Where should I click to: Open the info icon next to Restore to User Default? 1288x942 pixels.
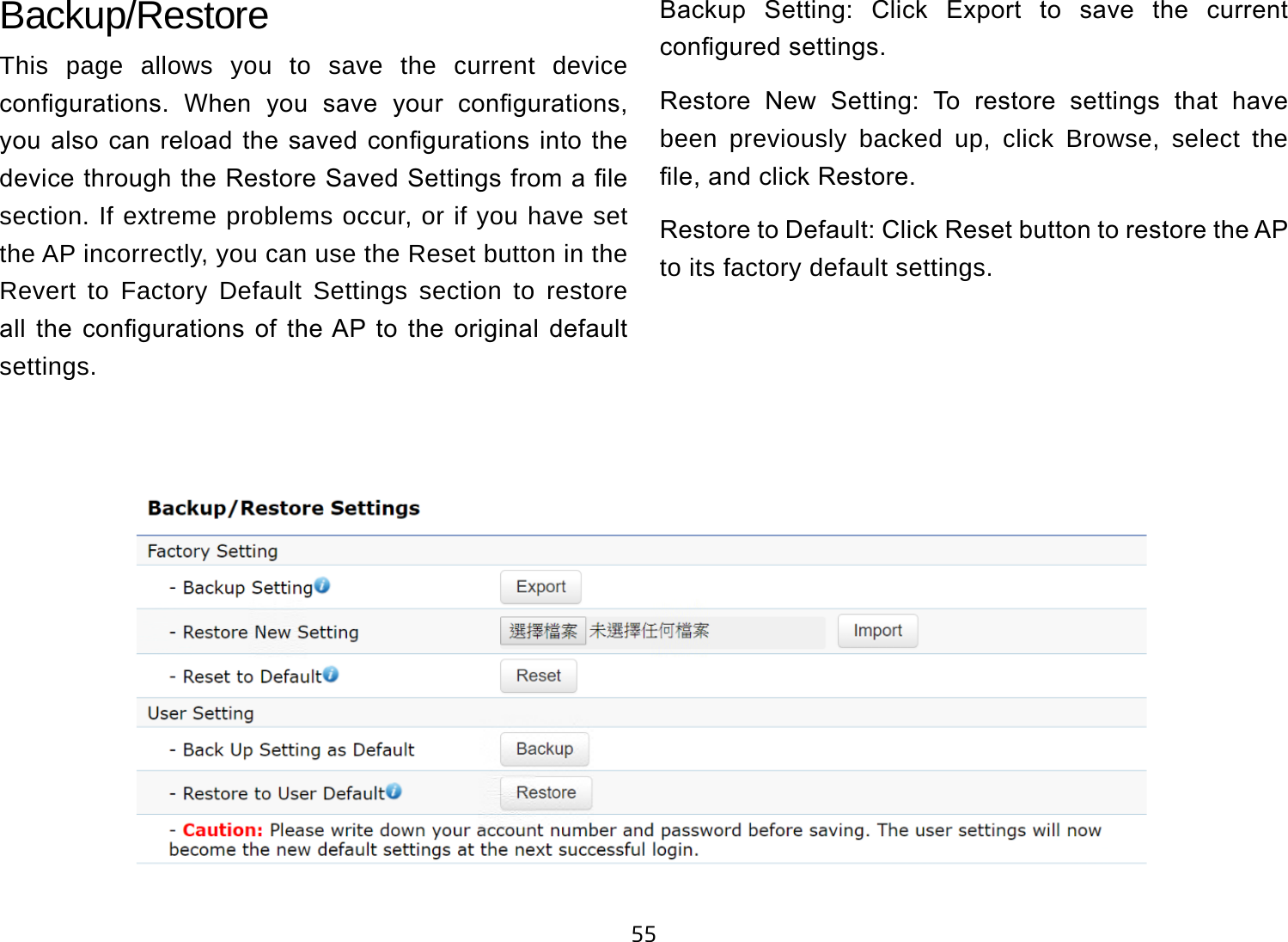(394, 791)
